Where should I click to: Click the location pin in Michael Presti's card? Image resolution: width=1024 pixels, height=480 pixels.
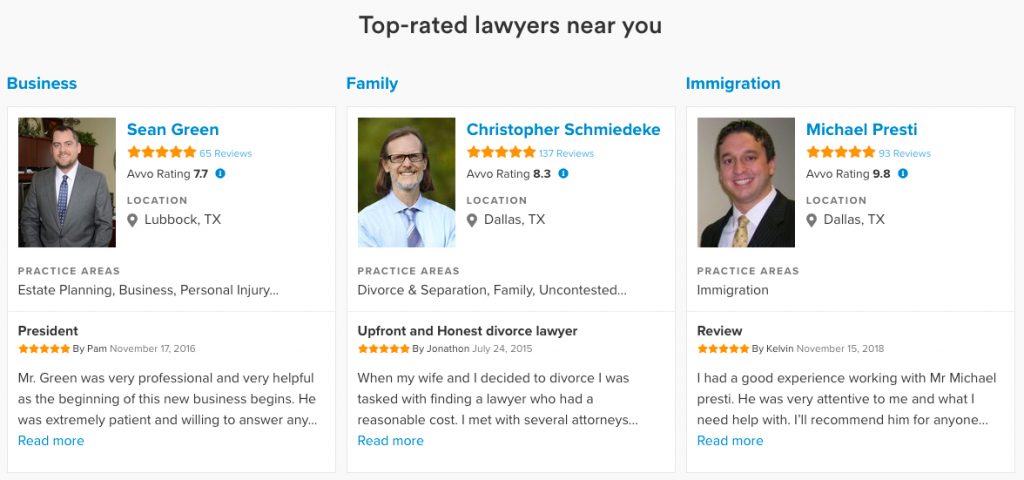pyautogui.click(x=812, y=220)
